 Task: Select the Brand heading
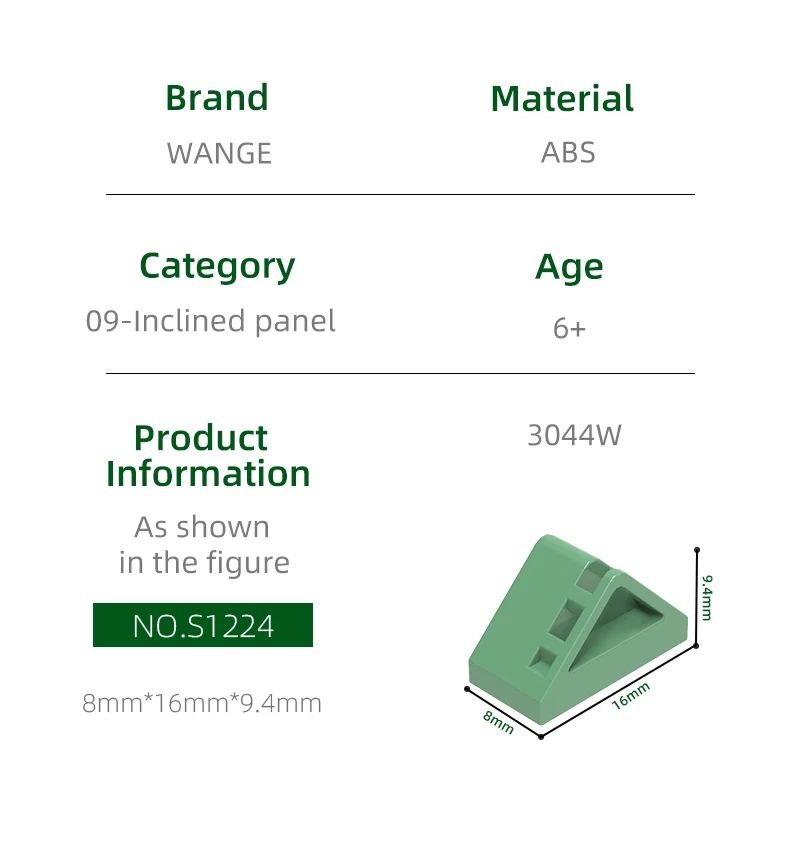[217, 98]
